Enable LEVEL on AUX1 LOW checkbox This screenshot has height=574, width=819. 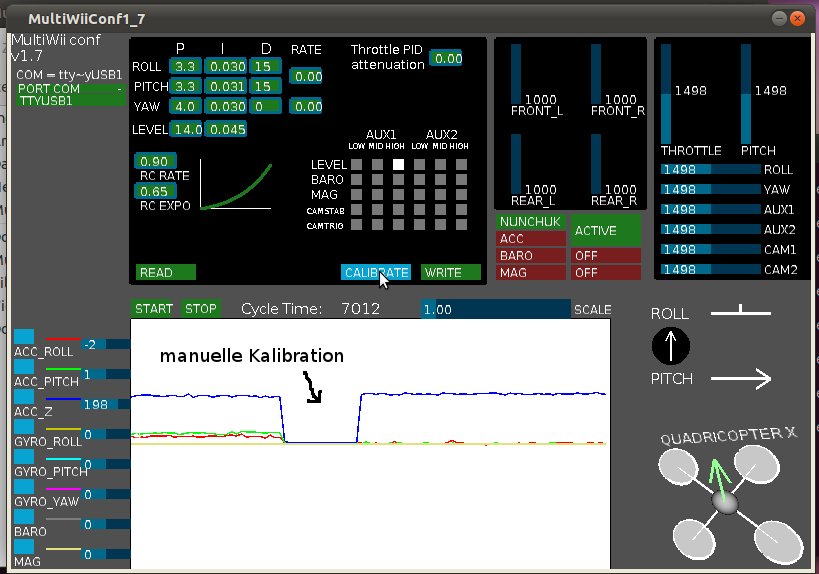pos(355,165)
